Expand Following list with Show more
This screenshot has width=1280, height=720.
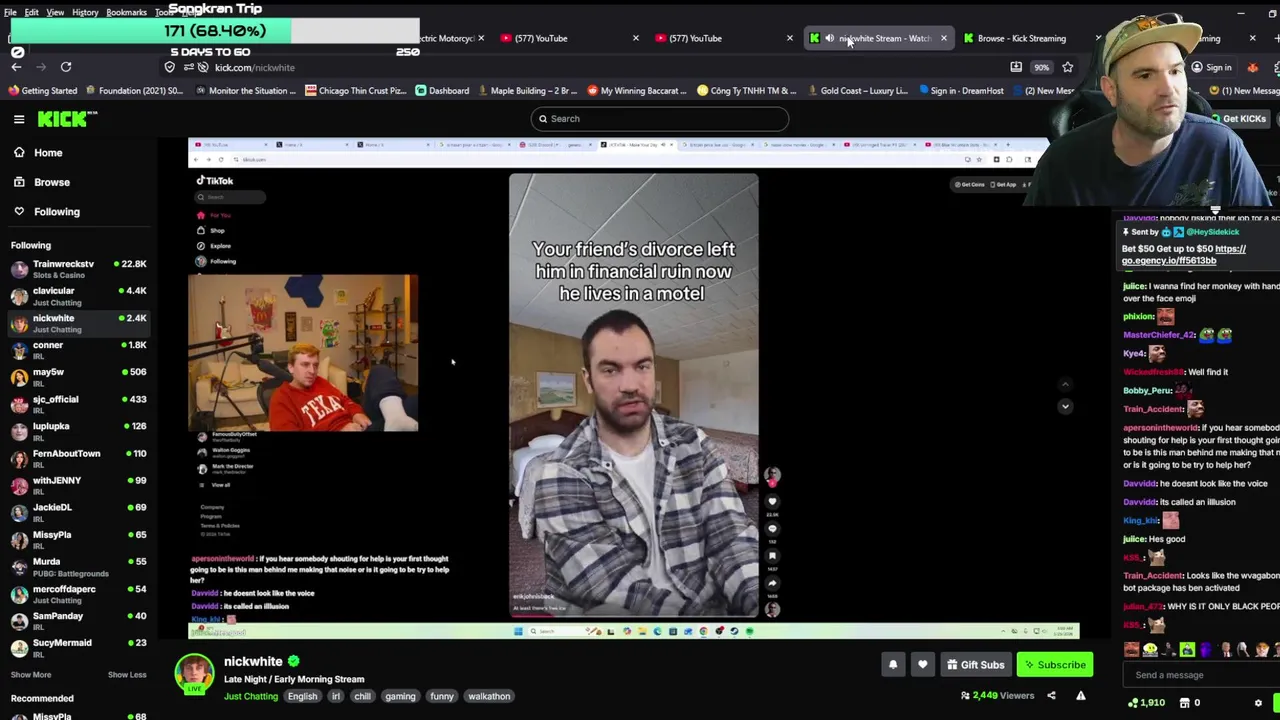click(x=31, y=675)
